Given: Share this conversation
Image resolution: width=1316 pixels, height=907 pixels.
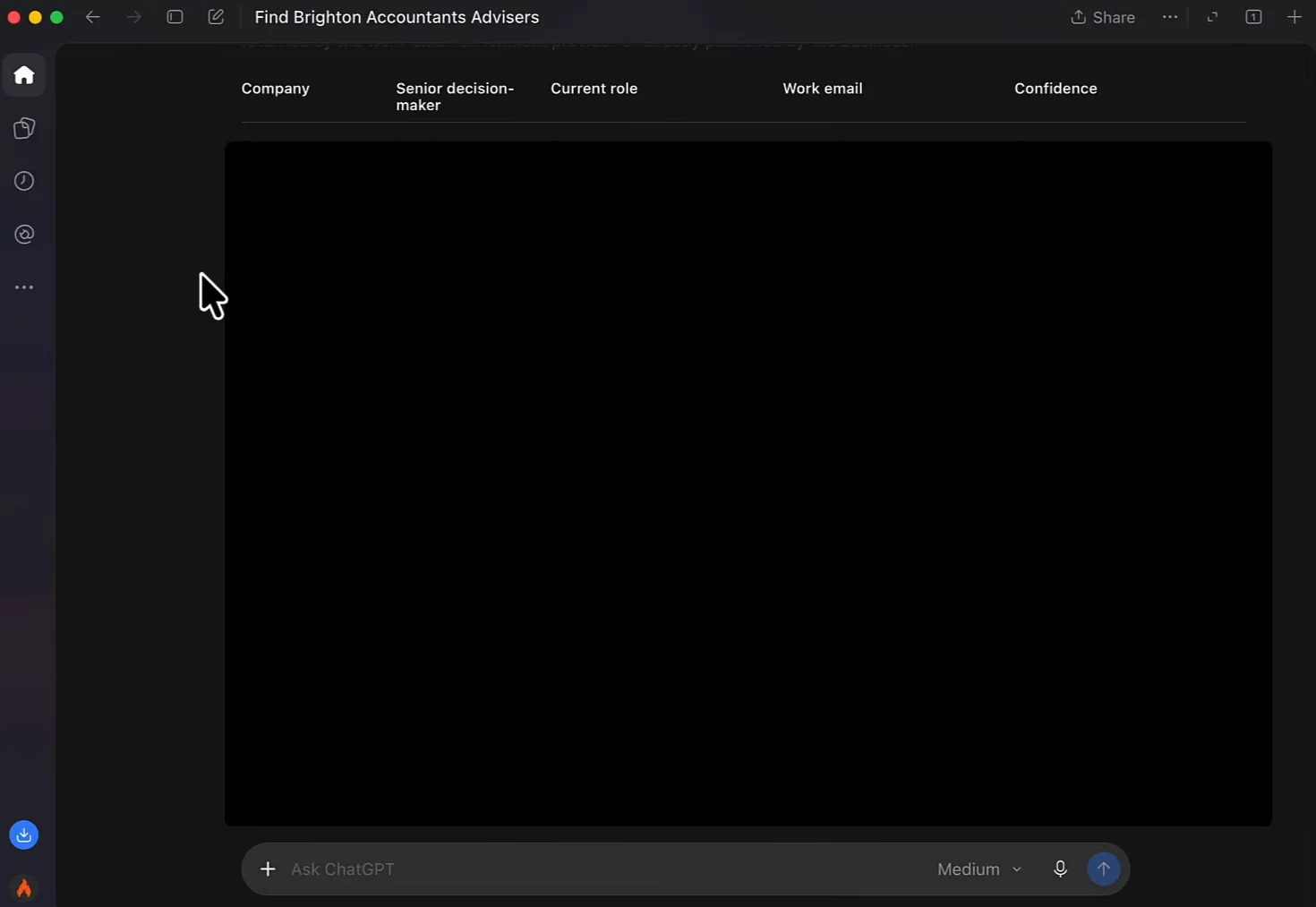Looking at the screenshot, I should click(1103, 17).
